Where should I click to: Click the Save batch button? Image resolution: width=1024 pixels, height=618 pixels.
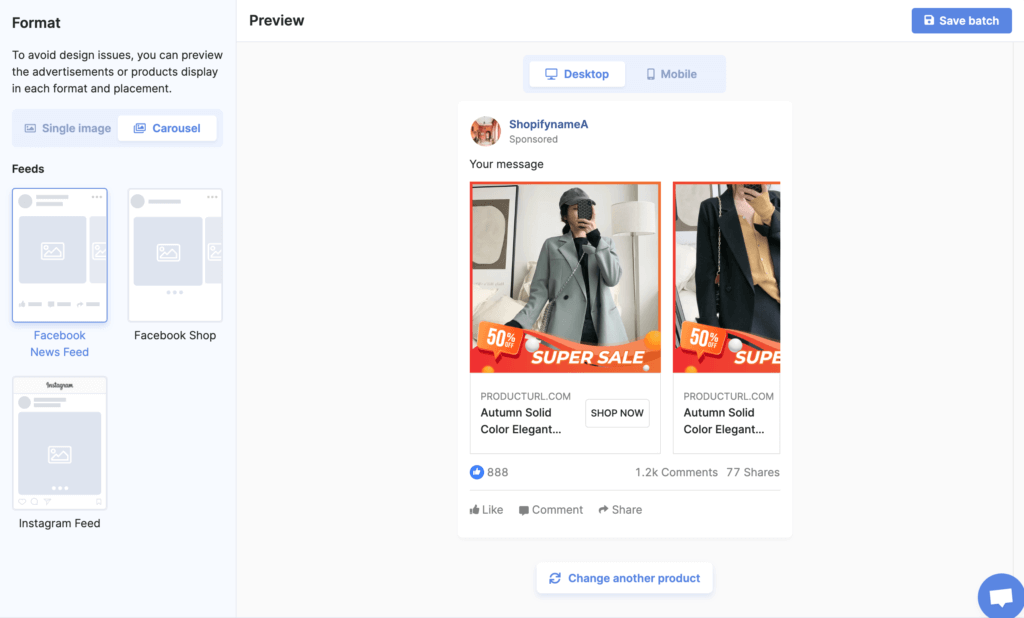pyautogui.click(x=961, y=21)
